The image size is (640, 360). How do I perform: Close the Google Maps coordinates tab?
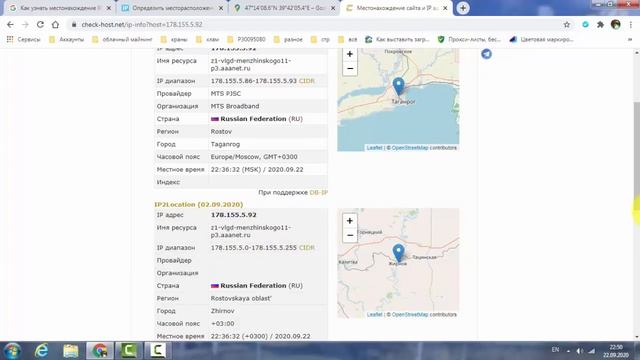pos(333,8)
